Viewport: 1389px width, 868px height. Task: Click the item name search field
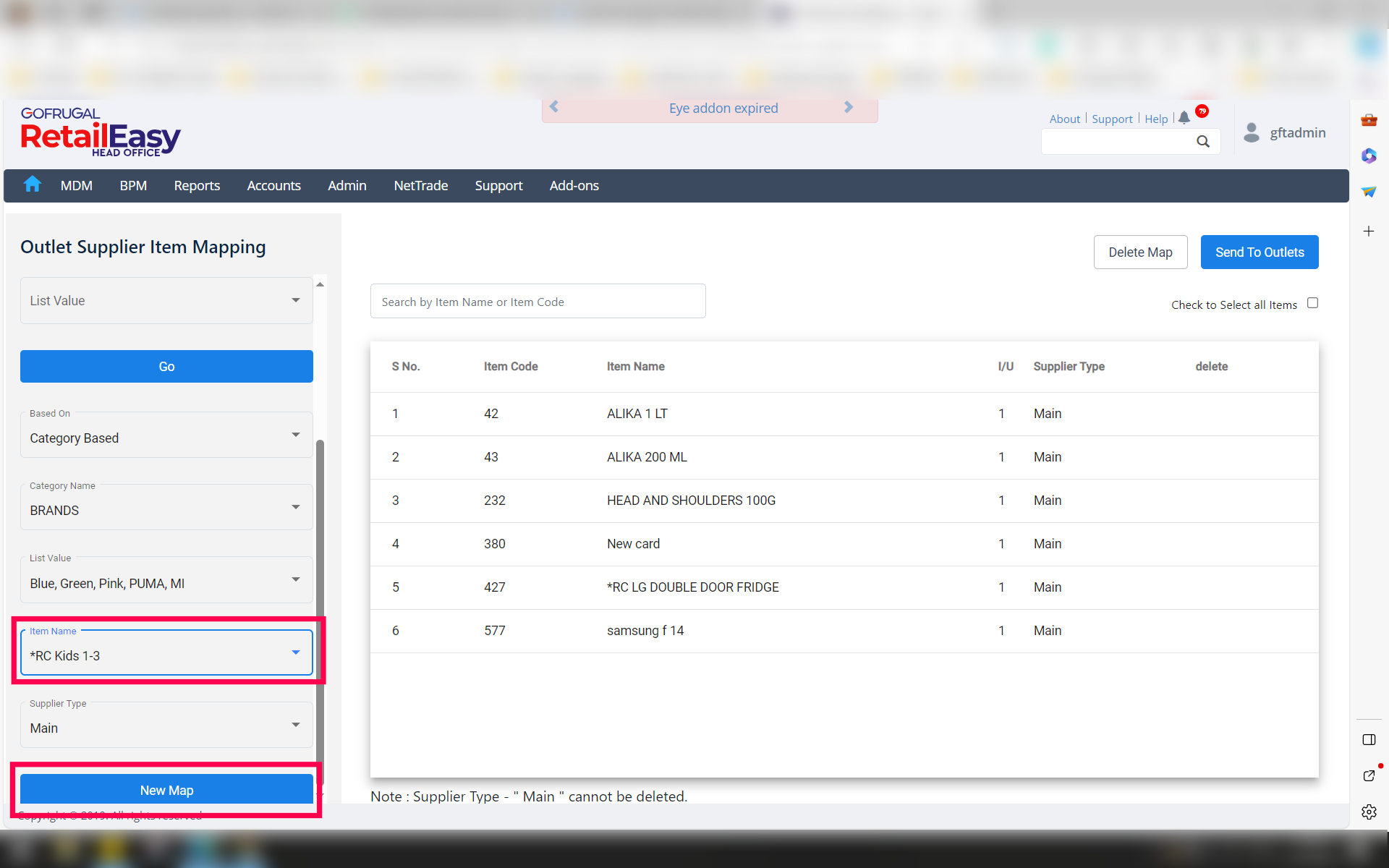538,302
